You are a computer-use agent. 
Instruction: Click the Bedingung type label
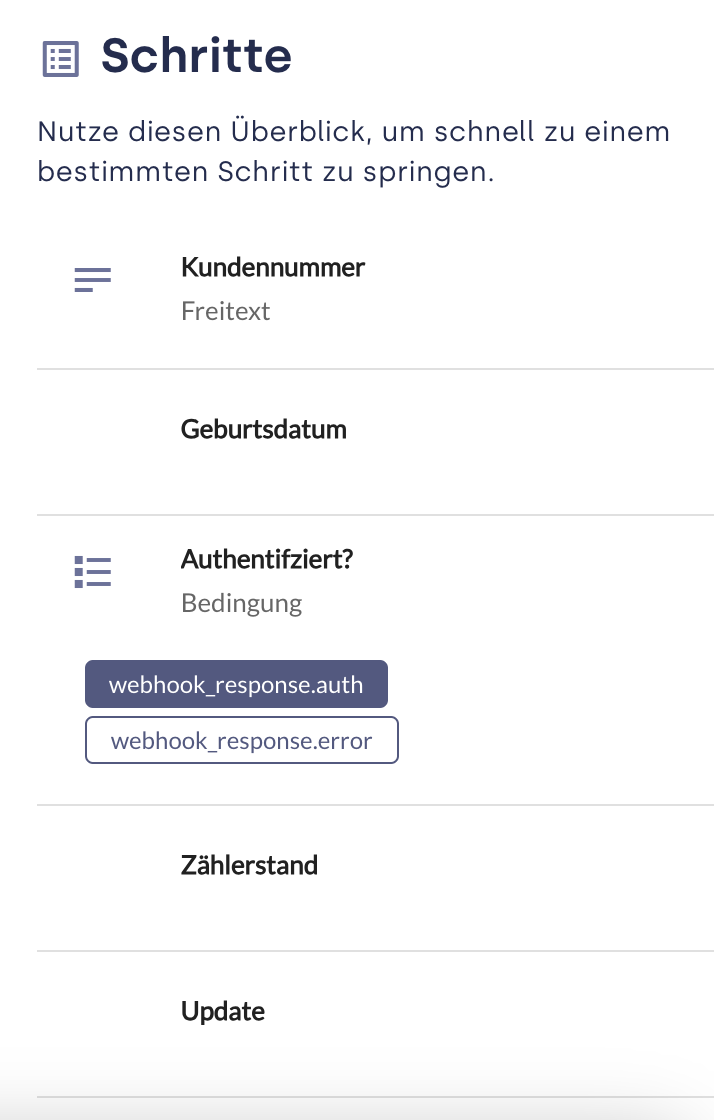pyautogui.click(x=241, y=604)
